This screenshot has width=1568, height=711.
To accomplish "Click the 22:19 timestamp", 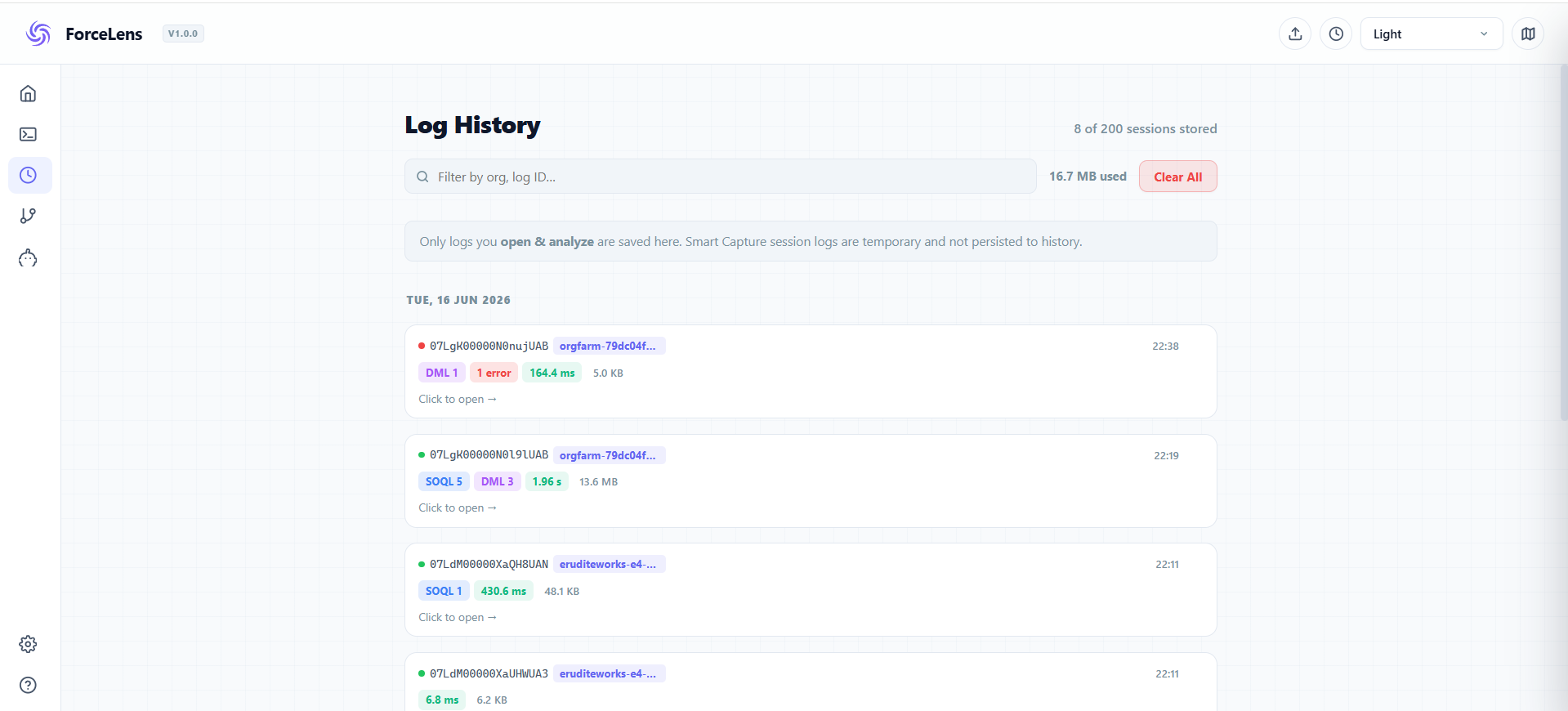I will point(1166,456).
